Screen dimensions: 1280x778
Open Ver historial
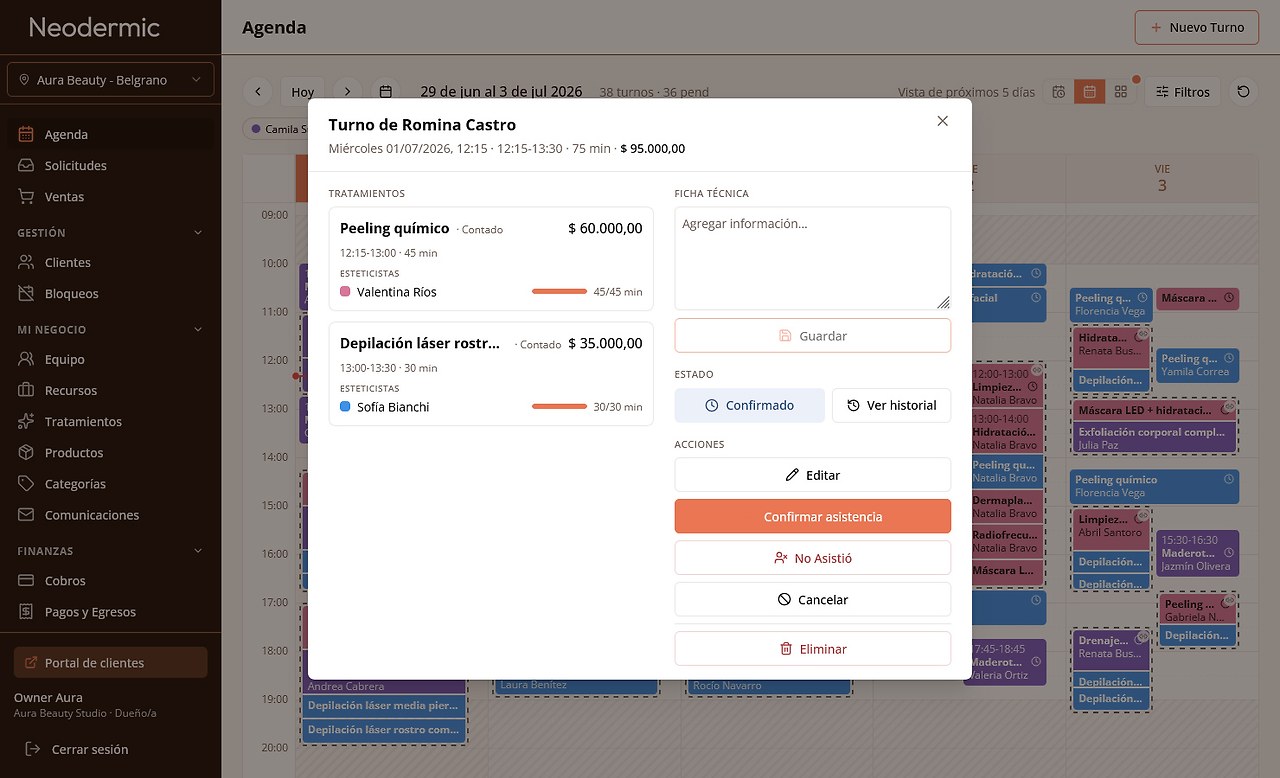click(891, 405)
